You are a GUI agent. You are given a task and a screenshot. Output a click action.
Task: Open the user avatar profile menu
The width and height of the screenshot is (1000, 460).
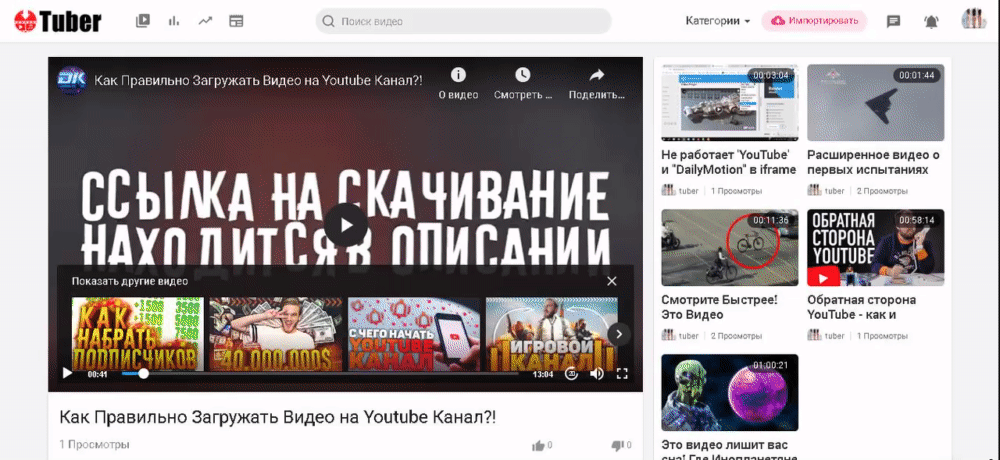coord(974,19)
